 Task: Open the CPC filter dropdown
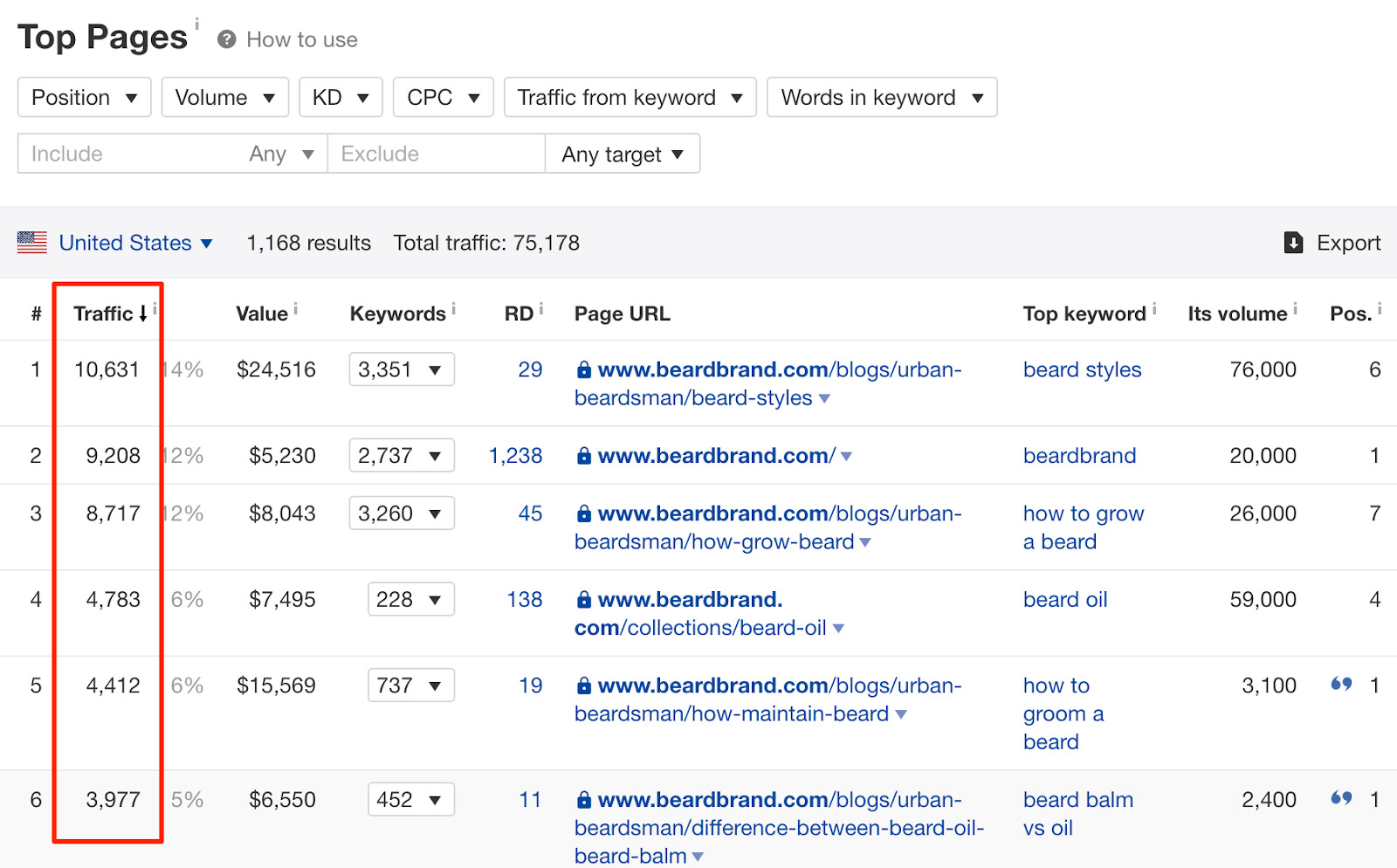tap(444, 97)
